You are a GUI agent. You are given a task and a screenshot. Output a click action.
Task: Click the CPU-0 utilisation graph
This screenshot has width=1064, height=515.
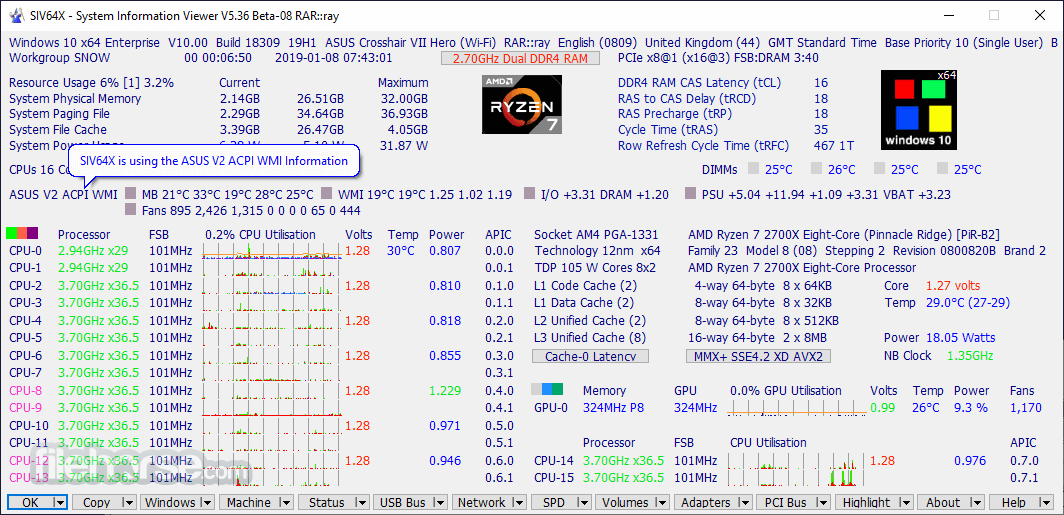point(271,251)
